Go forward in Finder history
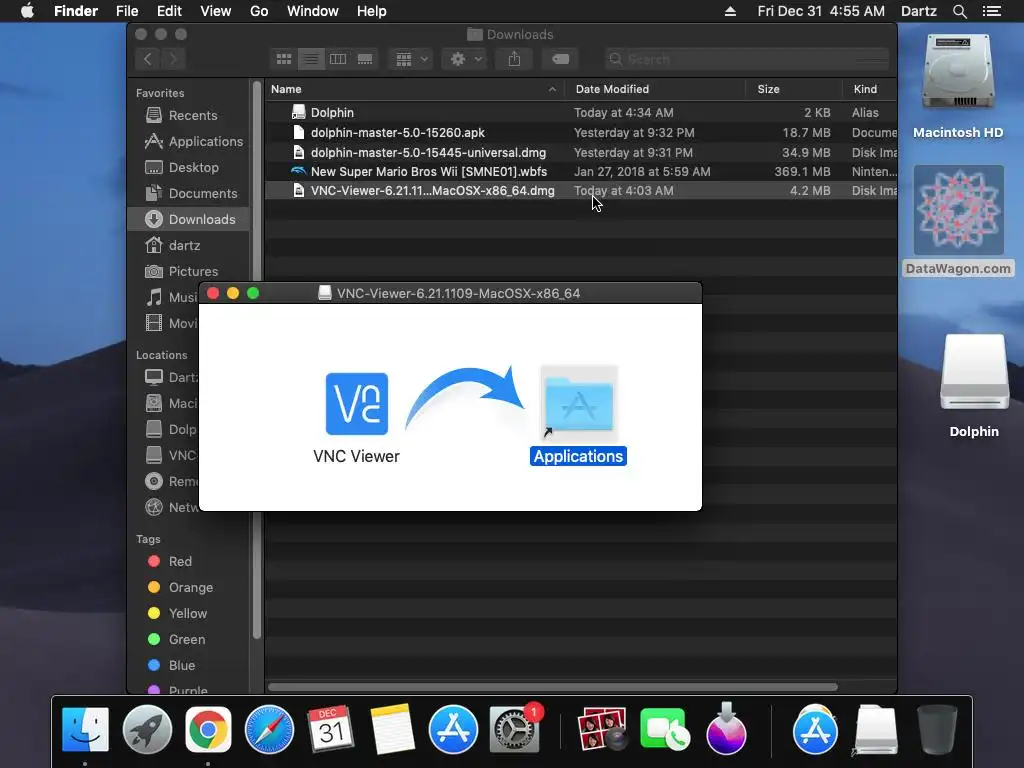Image resolution: width=1024 pixels, height=768 pixels. point(173,59)
